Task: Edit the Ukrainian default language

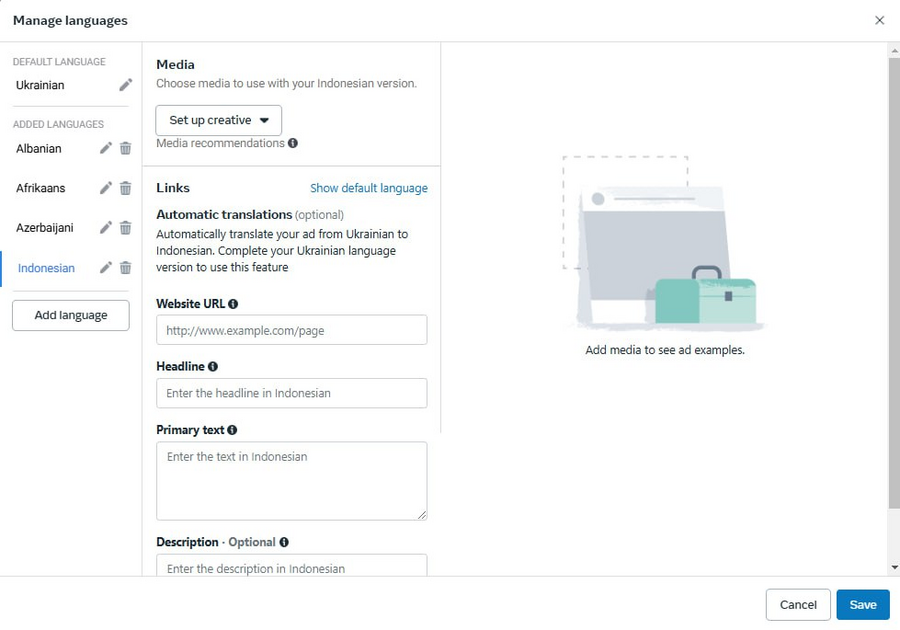Action: 126,85
